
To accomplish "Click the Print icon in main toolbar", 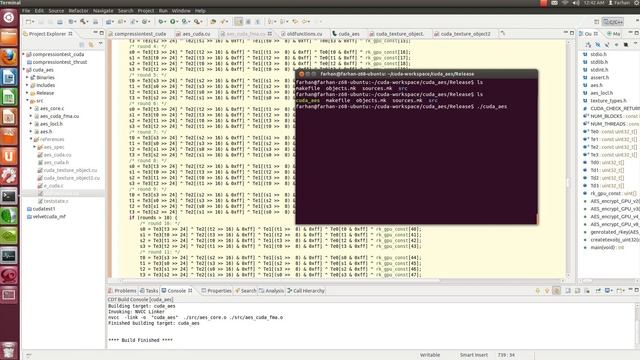I will click(60, 22).
